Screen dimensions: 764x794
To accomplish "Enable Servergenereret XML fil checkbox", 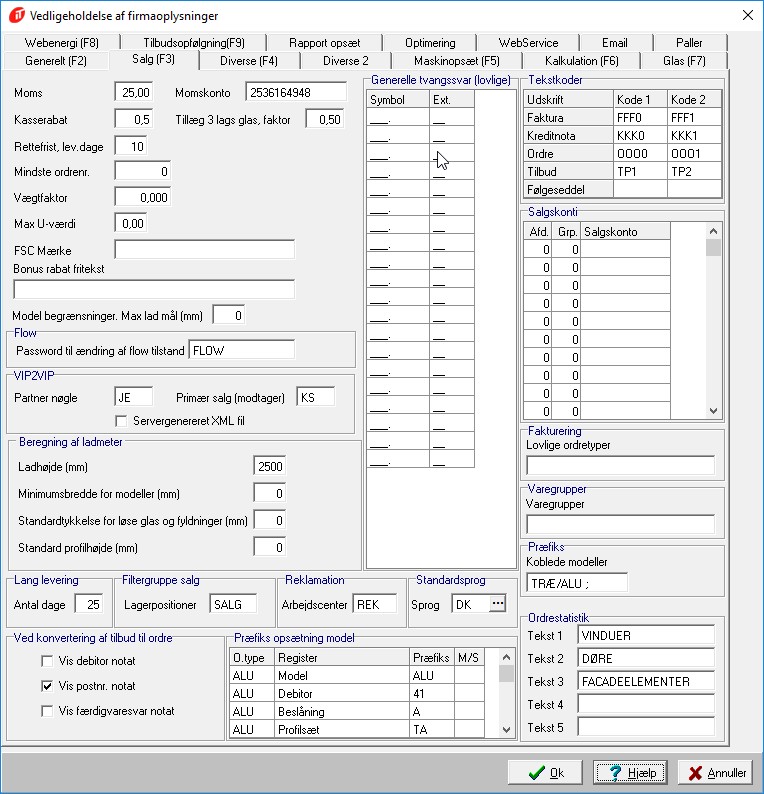I will point(121,421).
